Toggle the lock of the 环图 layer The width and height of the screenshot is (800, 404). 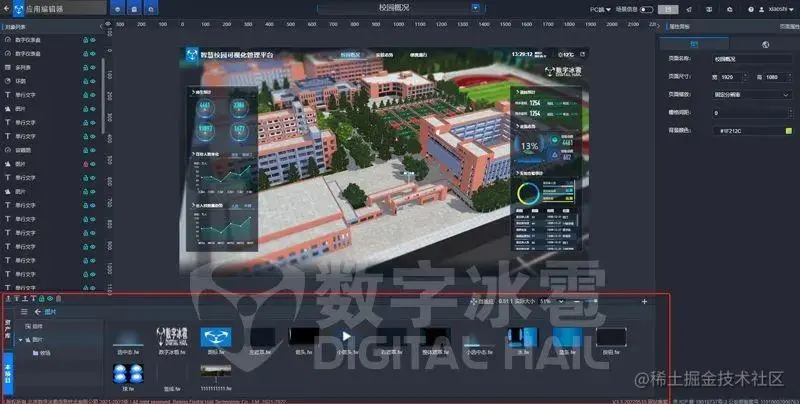click(86, 81)
